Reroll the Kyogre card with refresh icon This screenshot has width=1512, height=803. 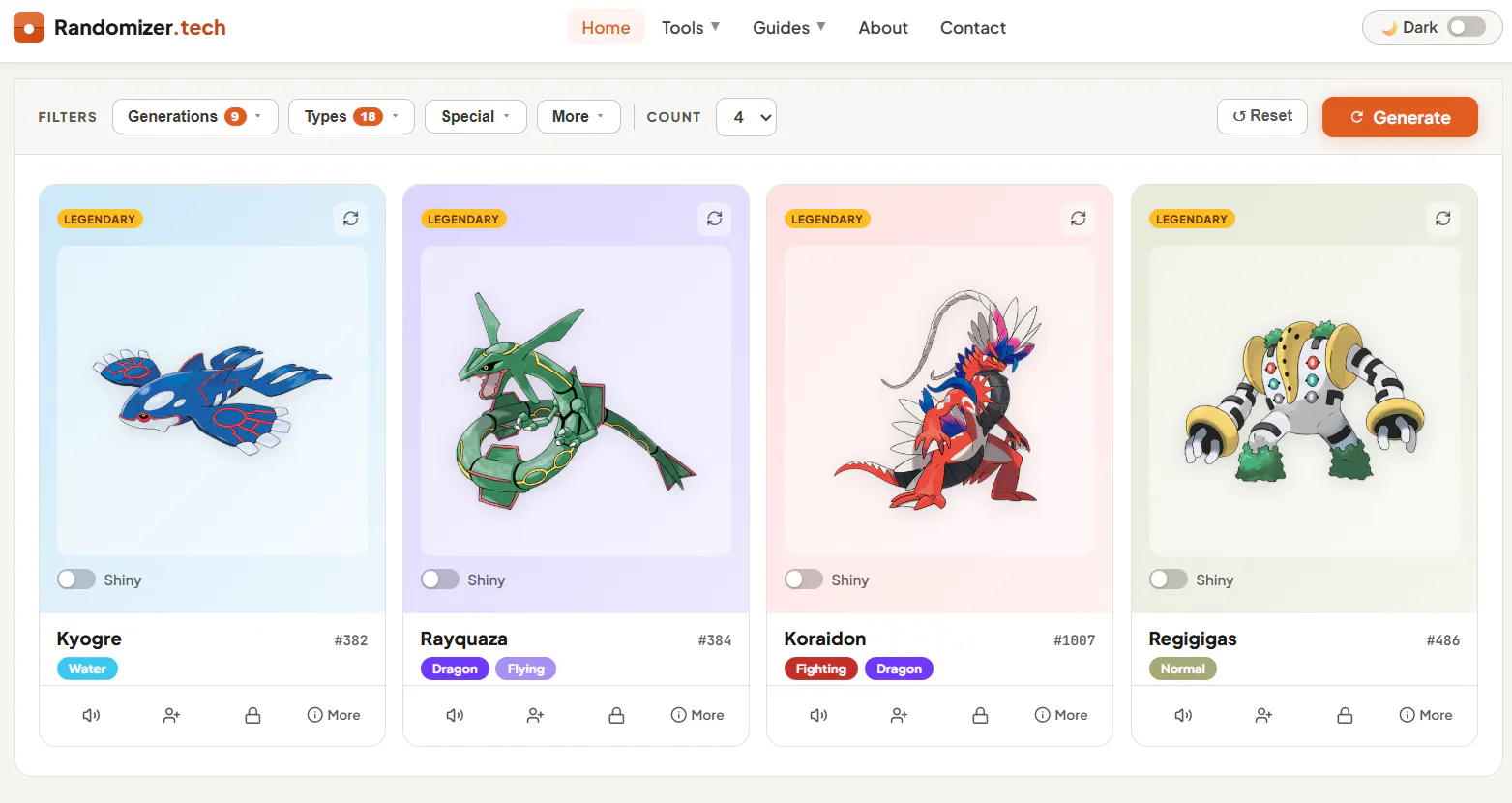(351, 219)
